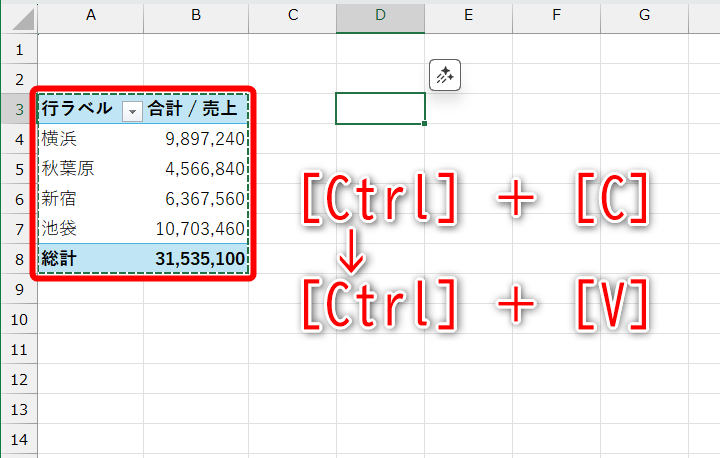Image resolution: width=720 pixels, height=458 pixels.
Task: Select column A header
Action: [x=90, y=16]
